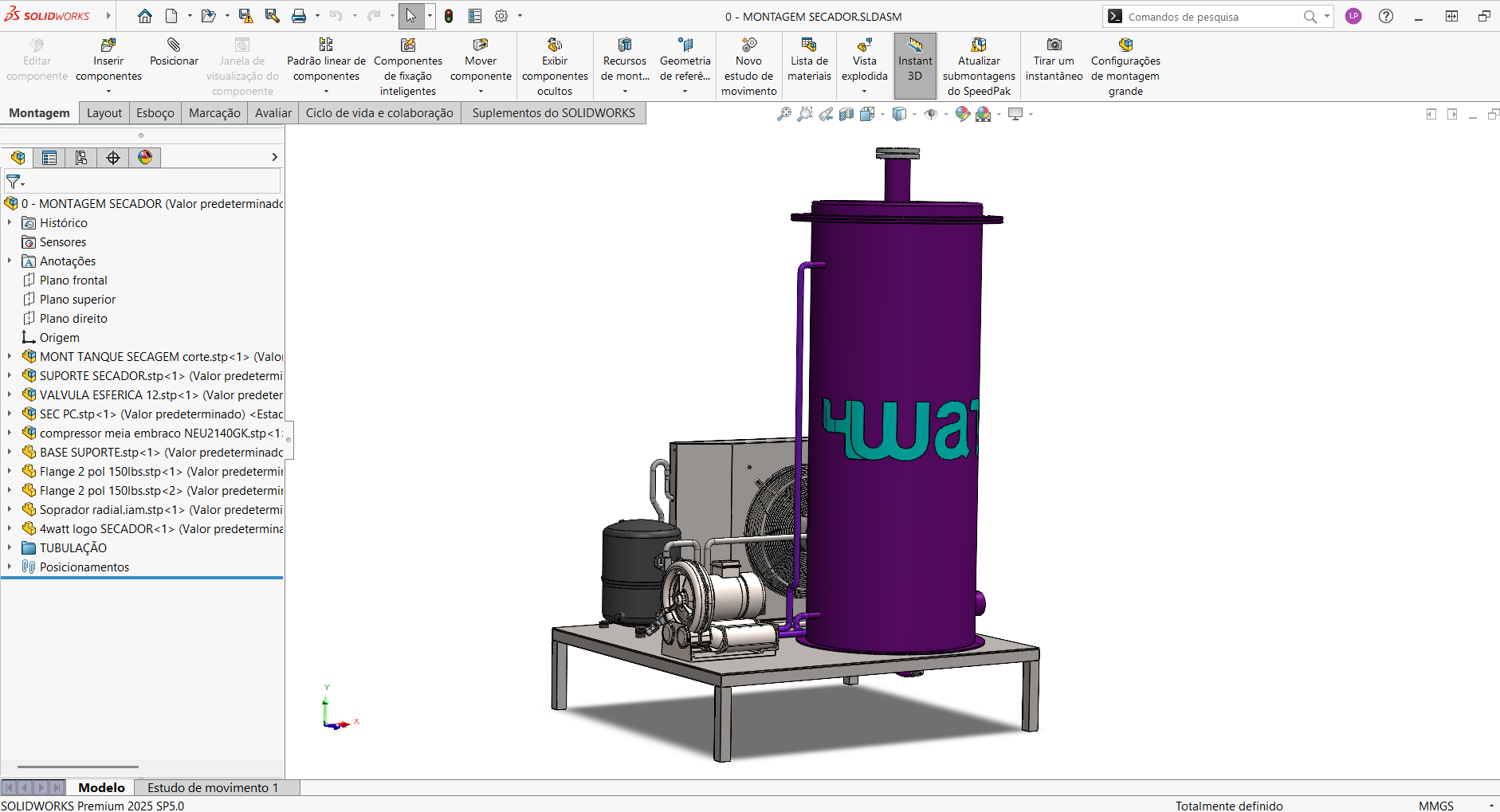Screen dimensions: 1500x812
Task: Click the MMGS unit system button
Action: 1436,806
